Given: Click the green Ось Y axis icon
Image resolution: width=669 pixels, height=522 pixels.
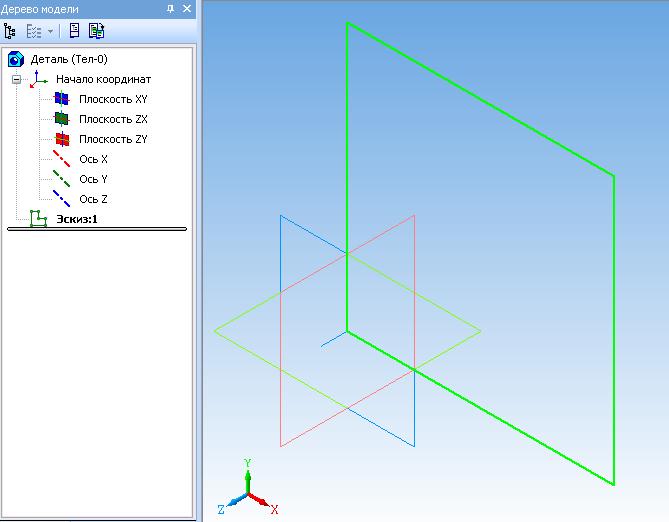Looking at the screenshot, I should click(61, 178).
